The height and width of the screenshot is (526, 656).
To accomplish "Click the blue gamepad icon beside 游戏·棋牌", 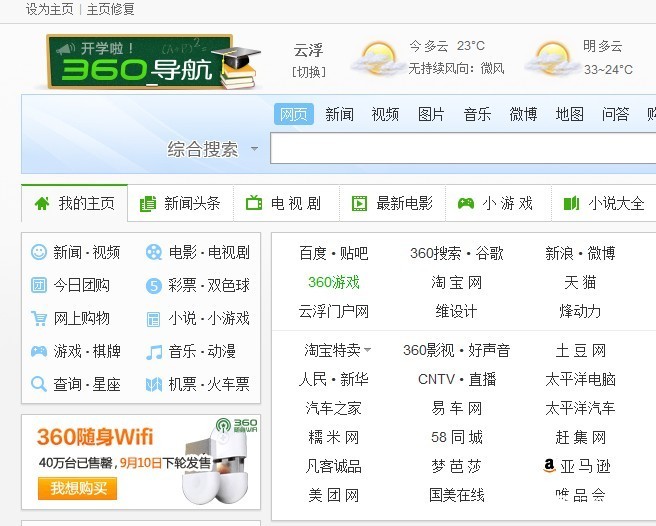I will coord(39,351).
